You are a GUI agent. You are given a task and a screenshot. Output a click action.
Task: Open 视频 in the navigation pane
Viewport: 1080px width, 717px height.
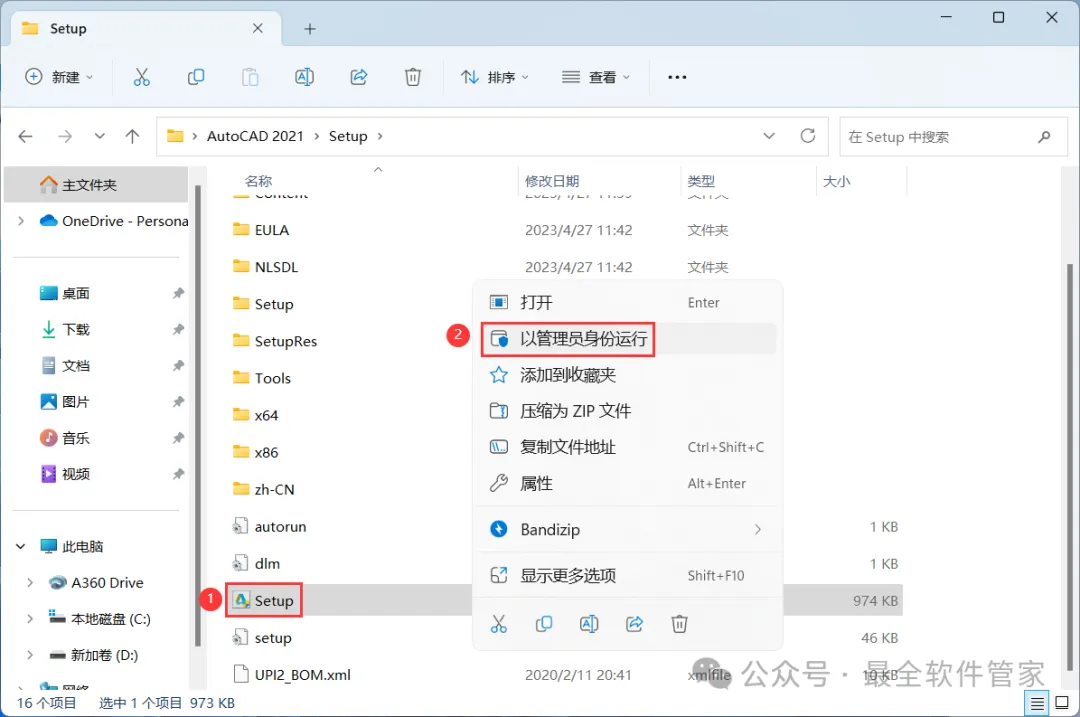coord(76,474)
